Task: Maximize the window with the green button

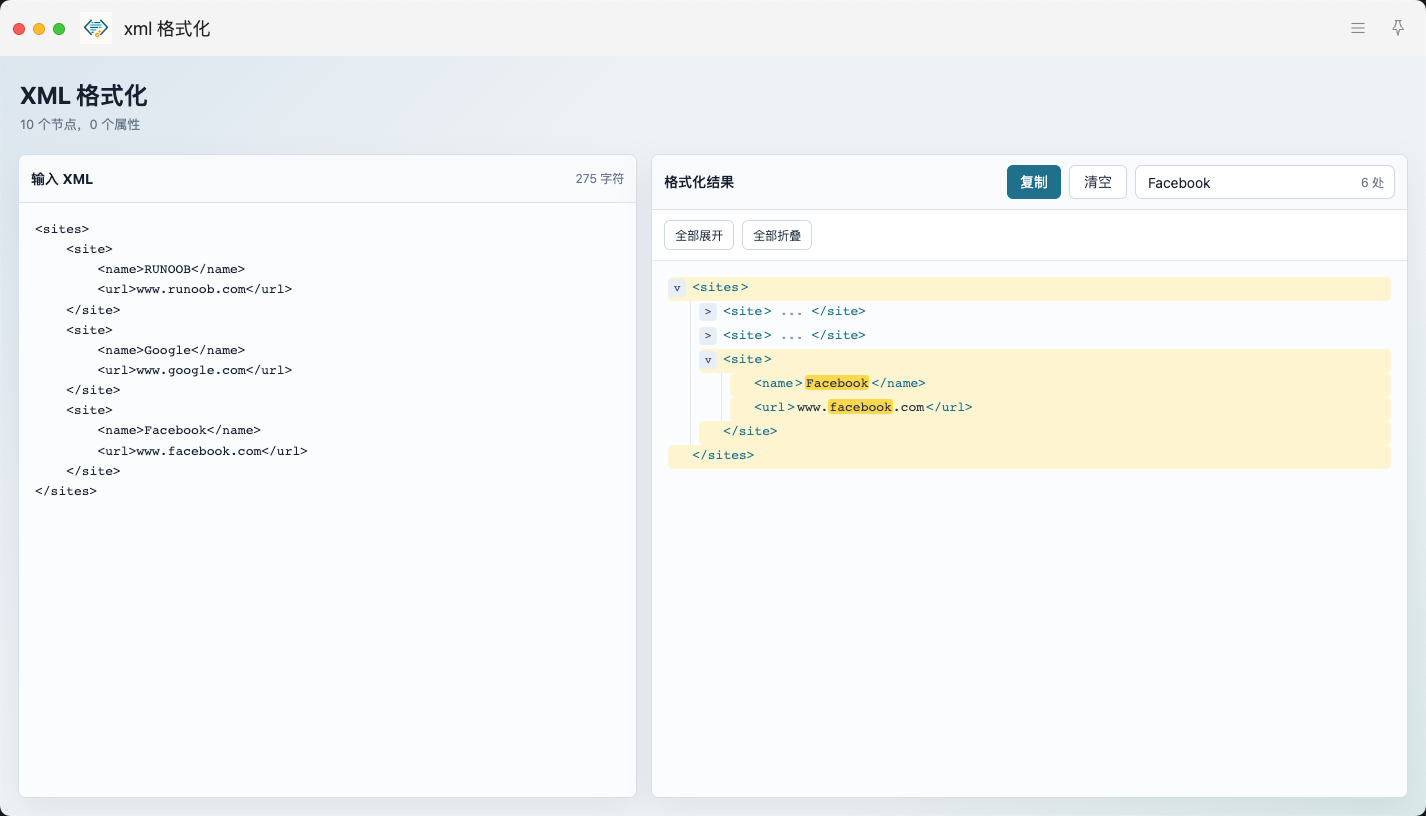Action: point(59,29)
